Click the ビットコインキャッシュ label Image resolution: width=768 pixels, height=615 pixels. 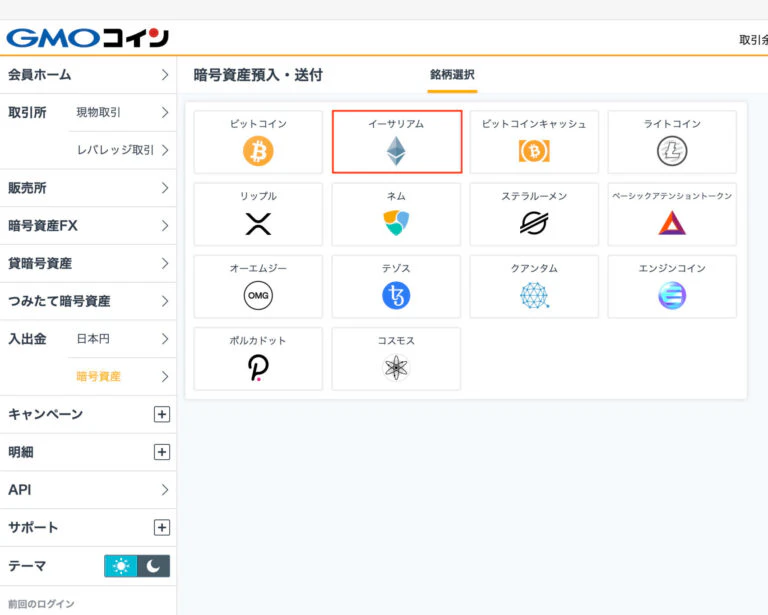click(x=534, y=124)
